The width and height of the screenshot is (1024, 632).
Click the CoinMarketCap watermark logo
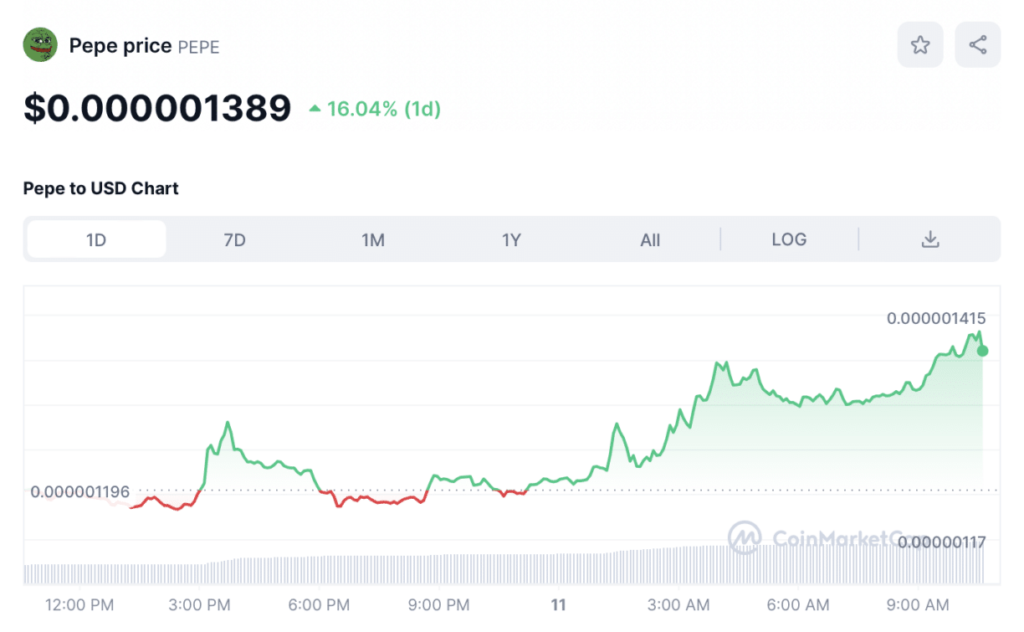(x=744, y=538)
